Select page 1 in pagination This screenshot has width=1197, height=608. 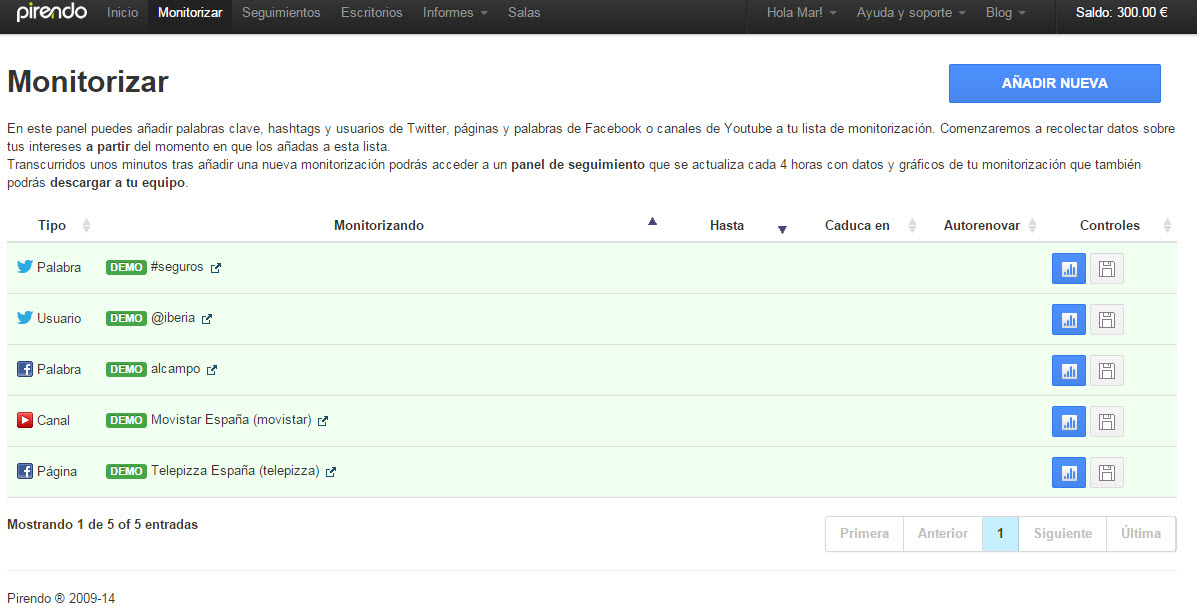coord(1000,534)
